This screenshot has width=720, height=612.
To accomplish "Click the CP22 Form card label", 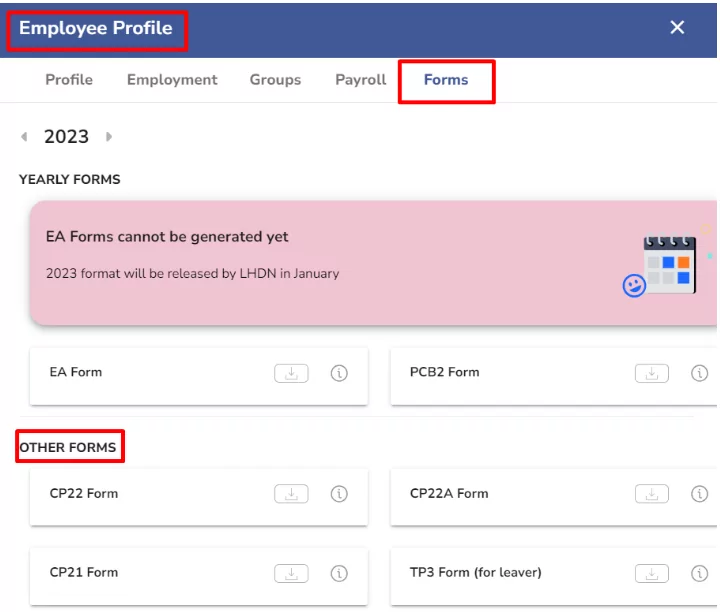I will click(x=84, y=494).
